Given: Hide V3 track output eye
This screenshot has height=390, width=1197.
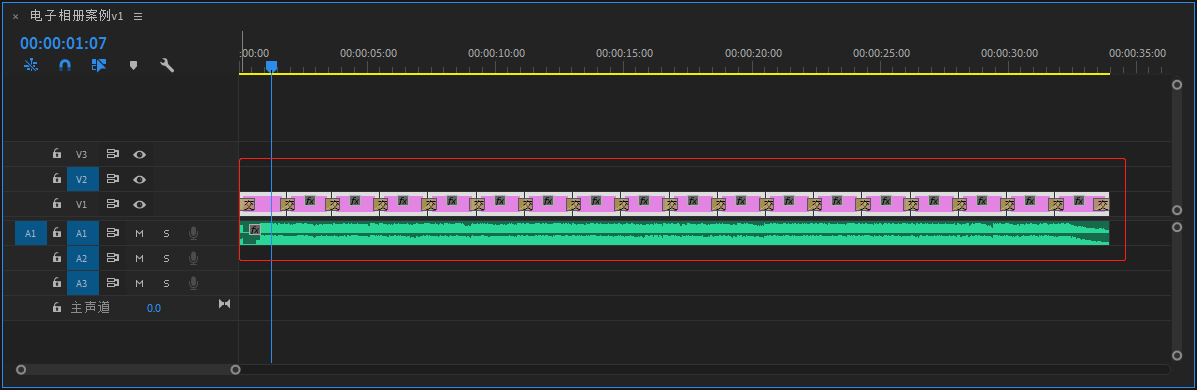Looking at the screenshot, I should pos(139,154).
